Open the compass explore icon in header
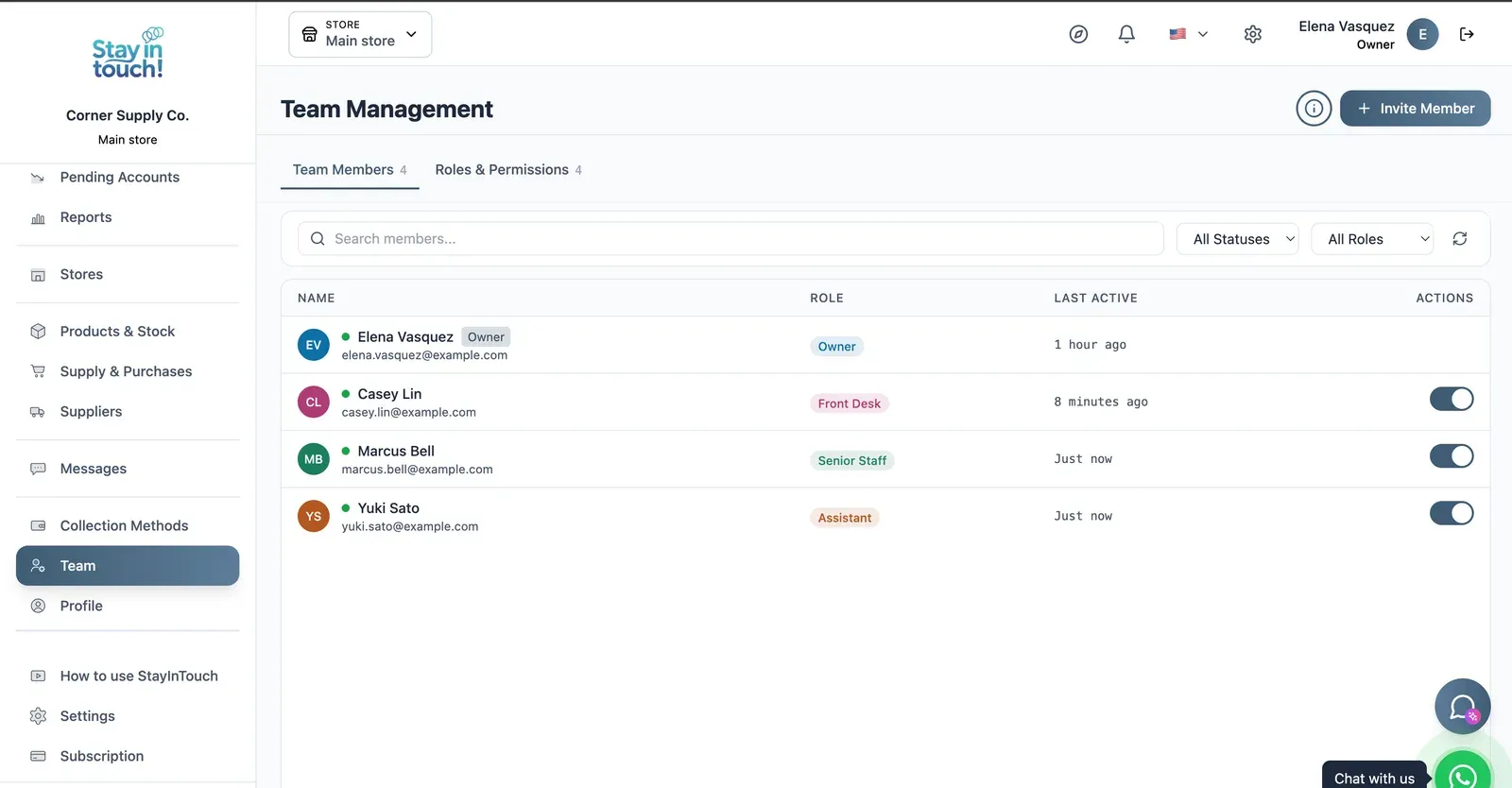This screenshot has height=788, width=1512. point(1078,34)
